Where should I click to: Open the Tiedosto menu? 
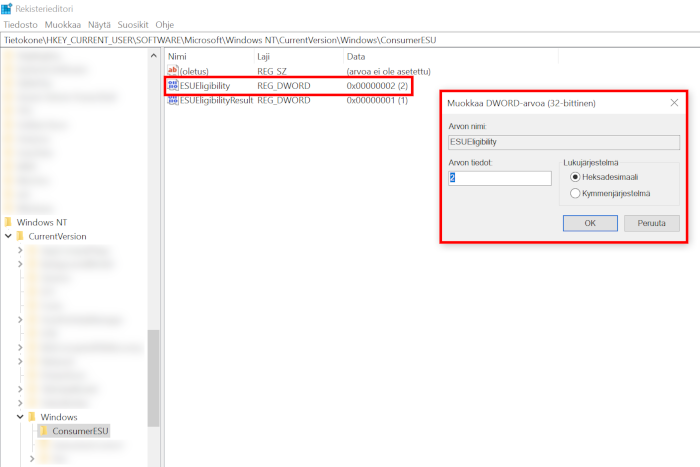pyautogui.click(x=21, y=25)
